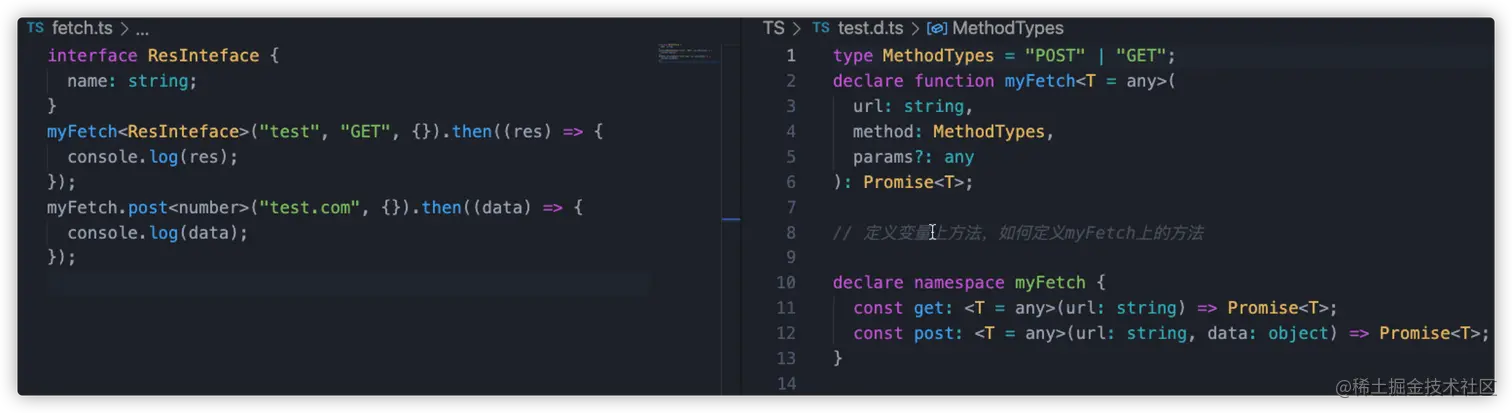
Task: Click line number 10 in test.d.ts
Action: [786, 283]
